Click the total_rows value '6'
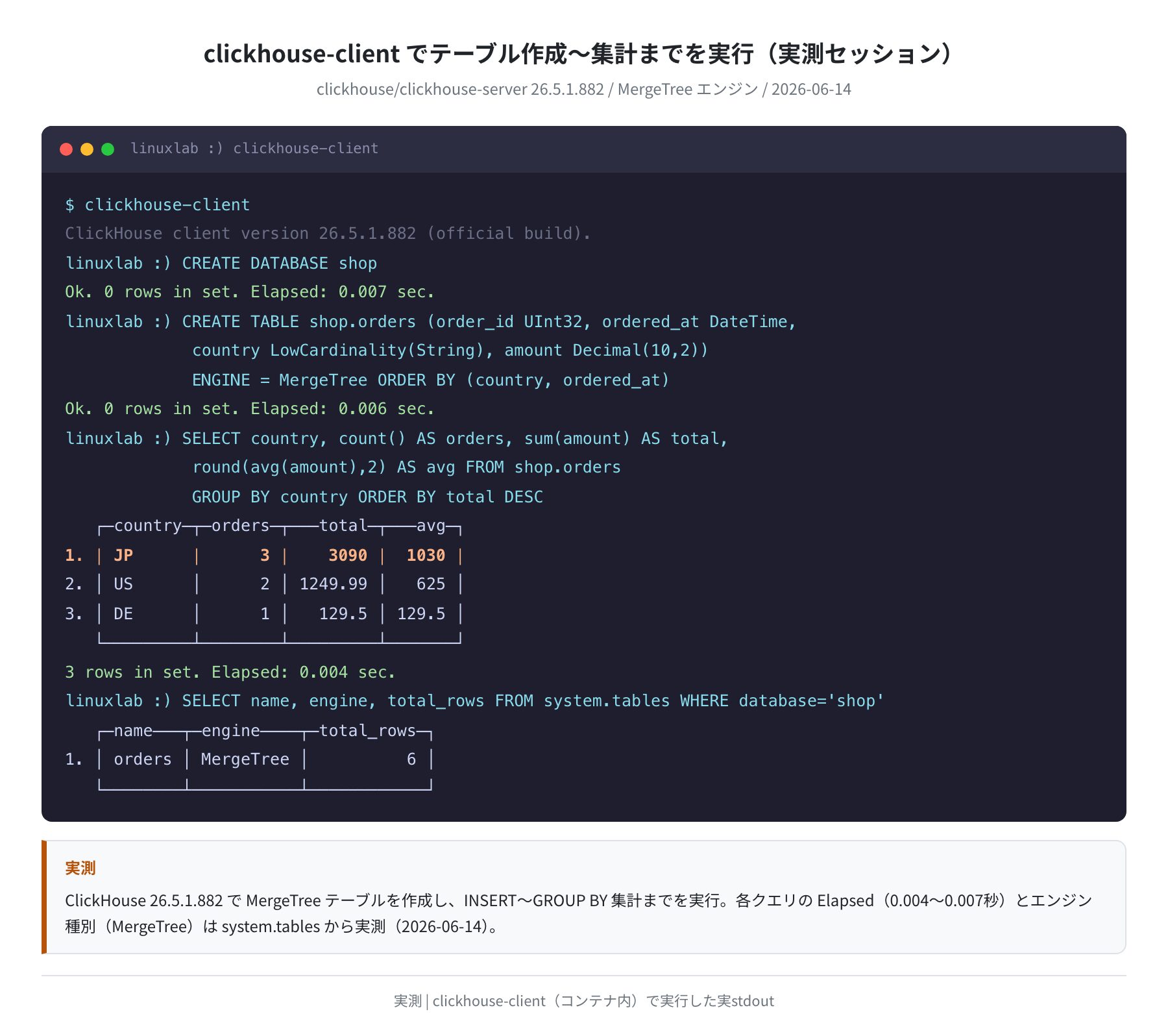The image size is (1168, 1036). click(x=411, y=759)
